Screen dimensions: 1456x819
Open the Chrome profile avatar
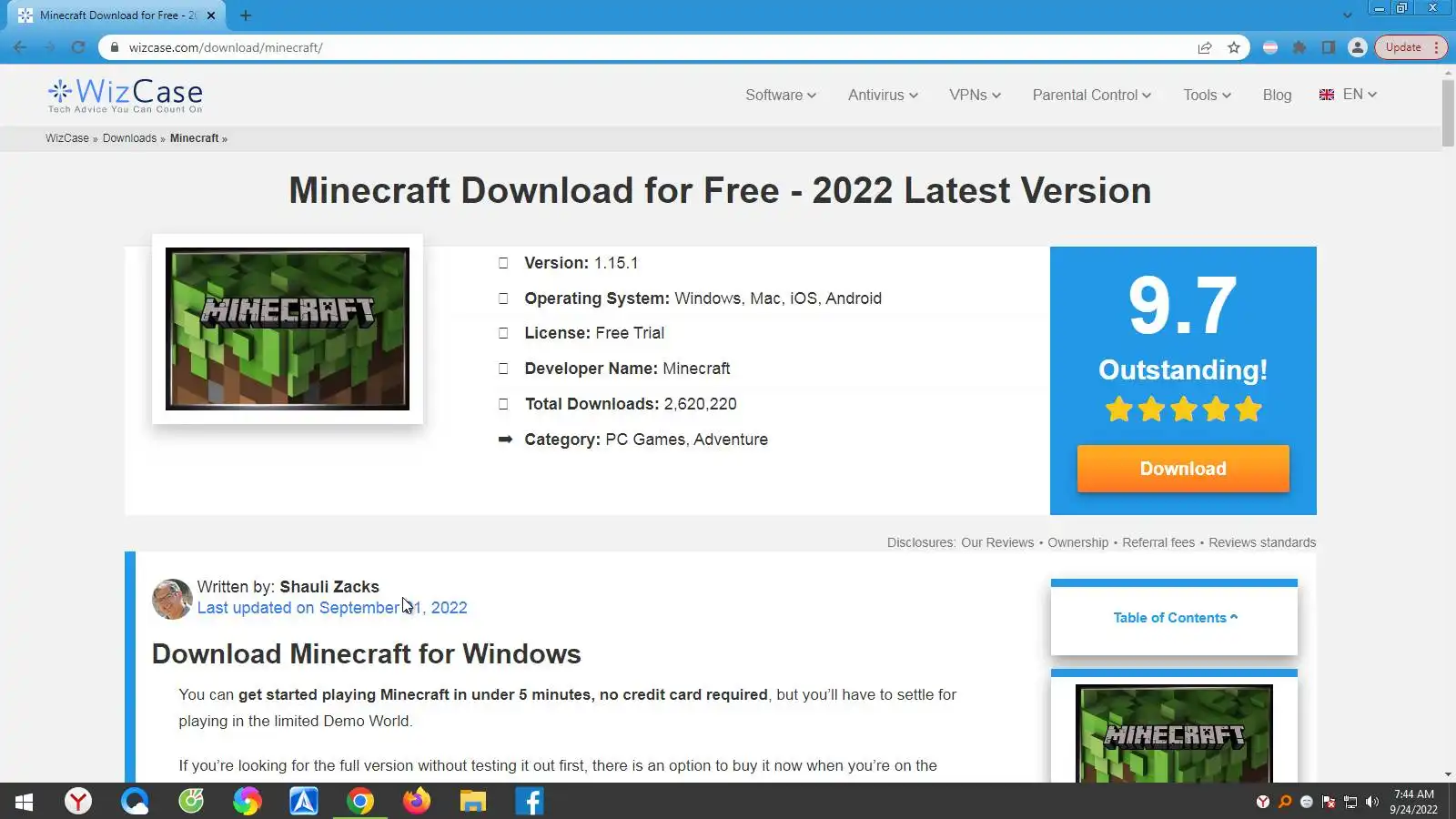pyautogui.click(x=1358, y=47)
